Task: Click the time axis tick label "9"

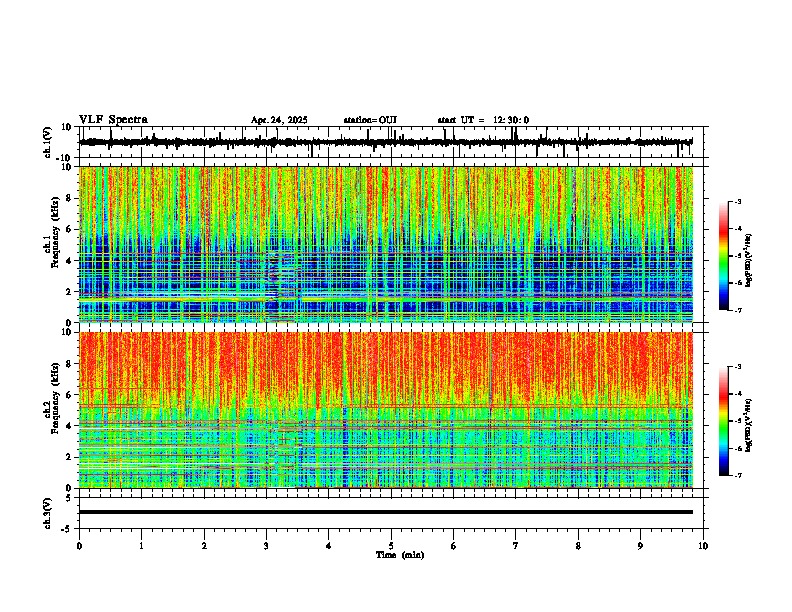Action: click(640, 546)
